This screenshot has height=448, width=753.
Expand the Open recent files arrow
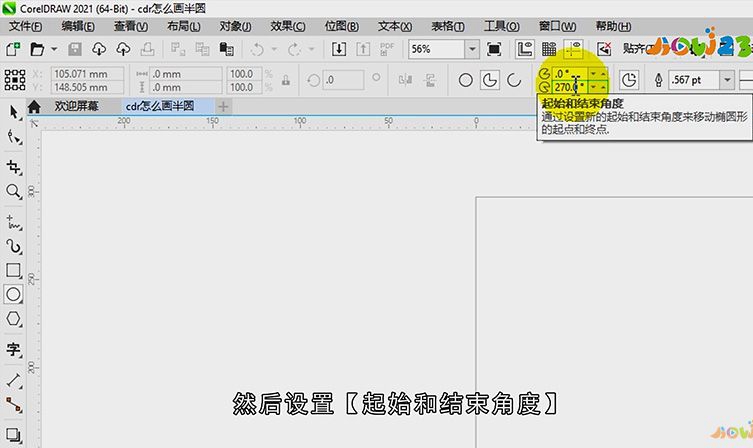[x=54, y=49]
